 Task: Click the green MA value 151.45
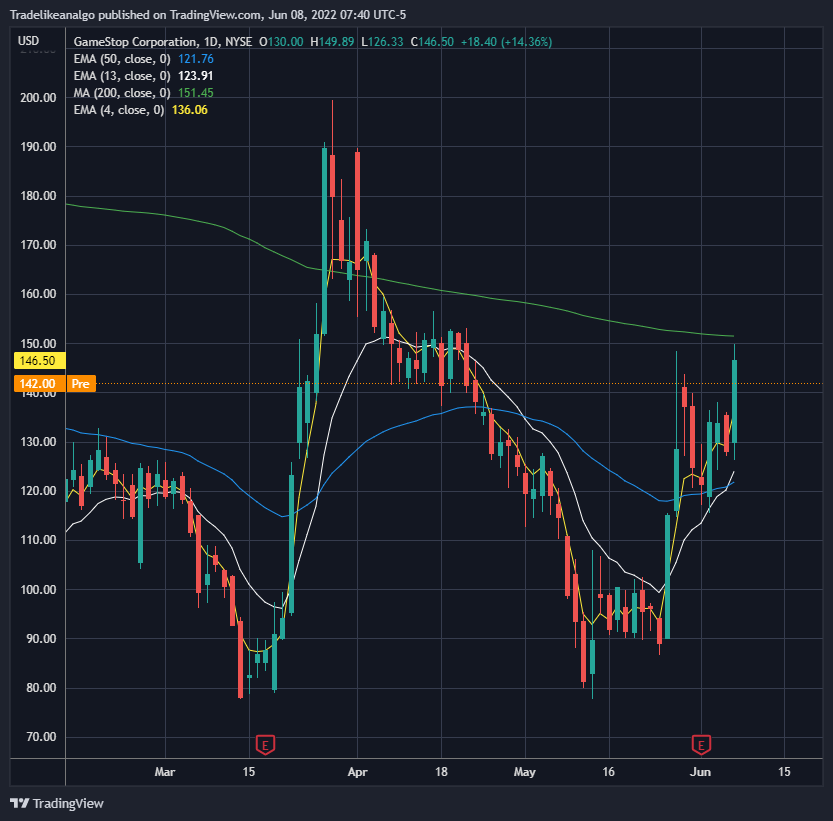pos(196,93)
